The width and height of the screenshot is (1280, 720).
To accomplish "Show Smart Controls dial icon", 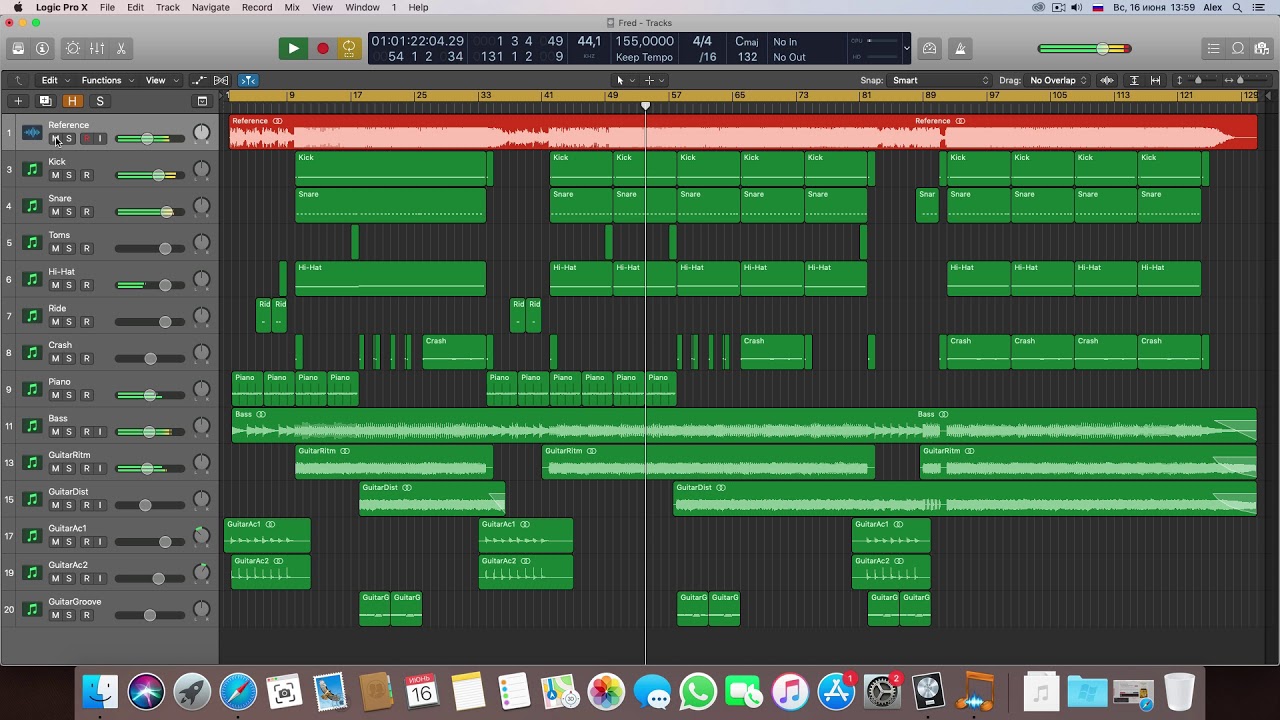I will click(x=73, y=48).
